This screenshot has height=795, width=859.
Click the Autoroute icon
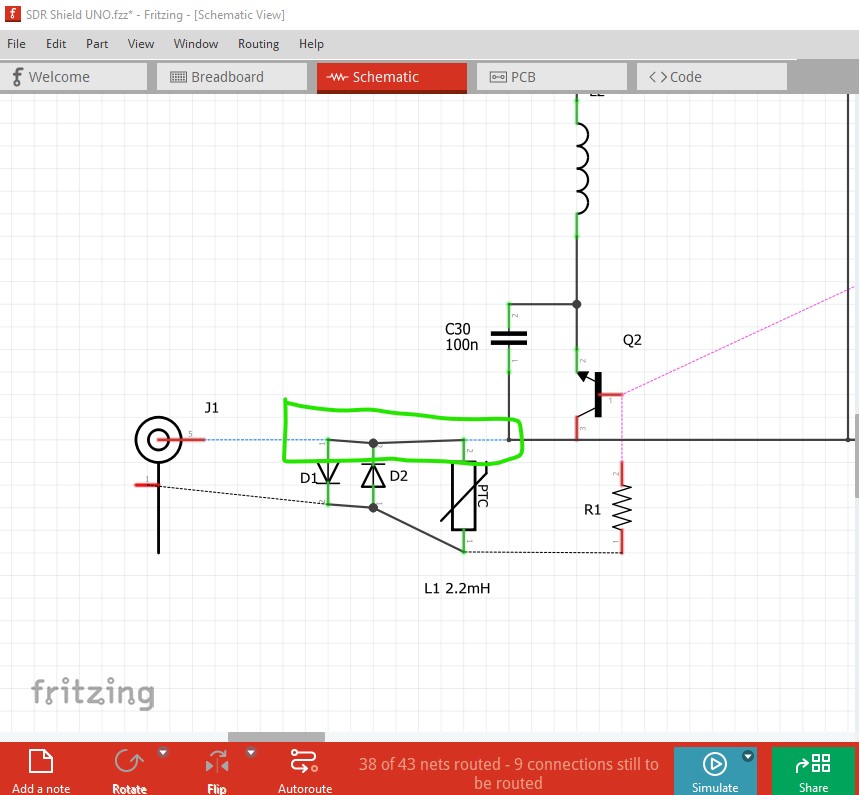(305, 762)
